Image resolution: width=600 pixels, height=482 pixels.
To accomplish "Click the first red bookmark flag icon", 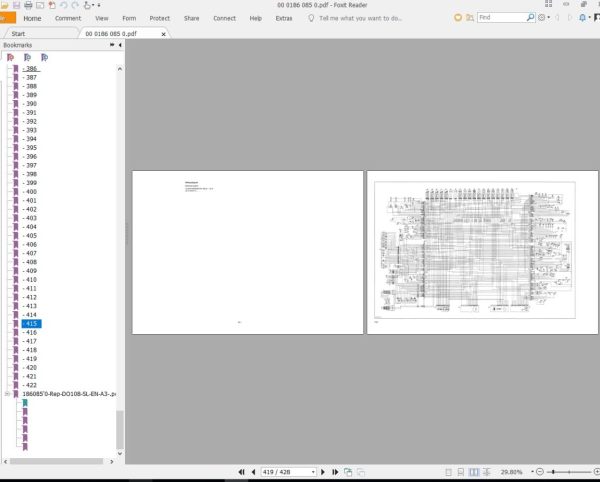I will pos(11,57).
